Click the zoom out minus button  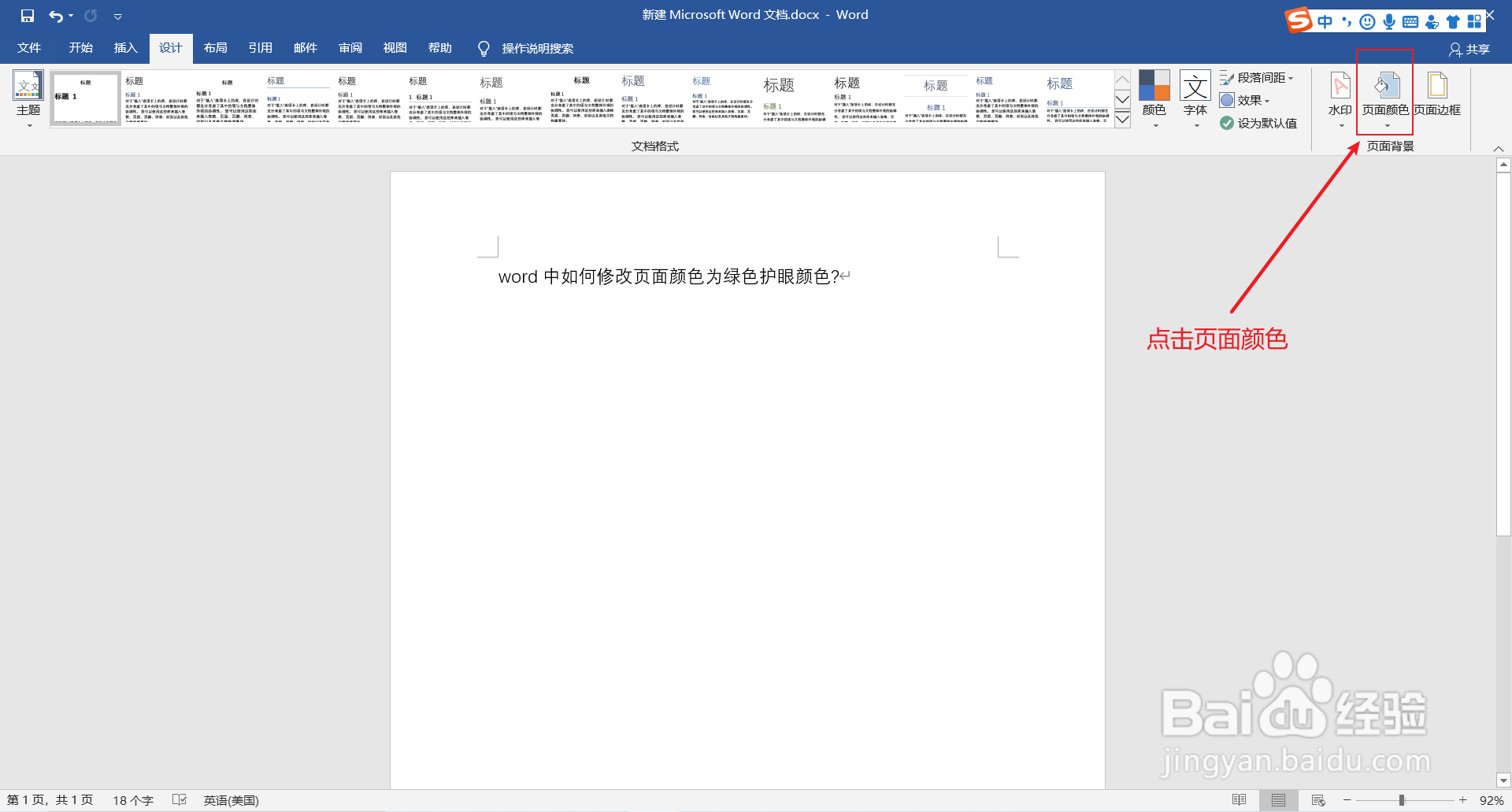point(1347,800)
